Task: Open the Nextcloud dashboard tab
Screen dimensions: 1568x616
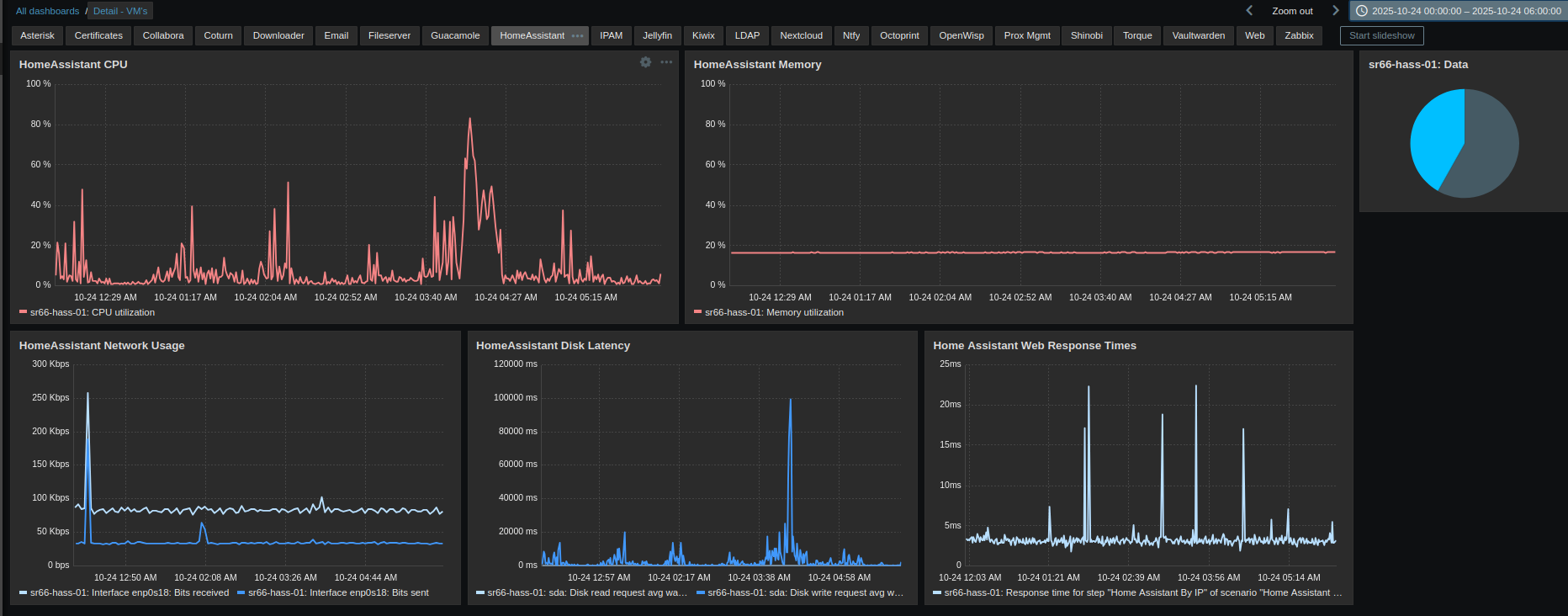Action: coord(801,35)
